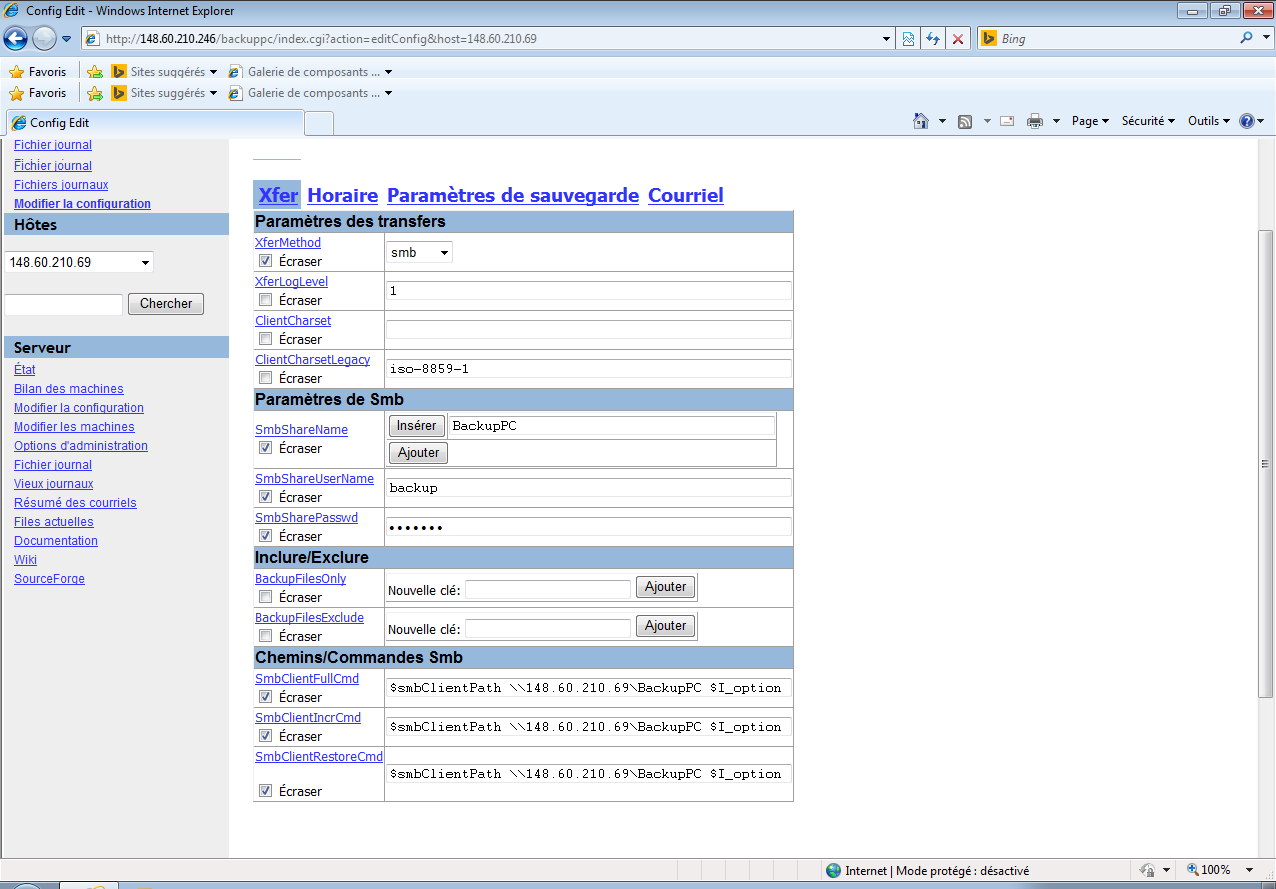The width and height of the screenshot is (1276, 889).
Task: Open the Bilan des machines link
Action: click(69, 389)
